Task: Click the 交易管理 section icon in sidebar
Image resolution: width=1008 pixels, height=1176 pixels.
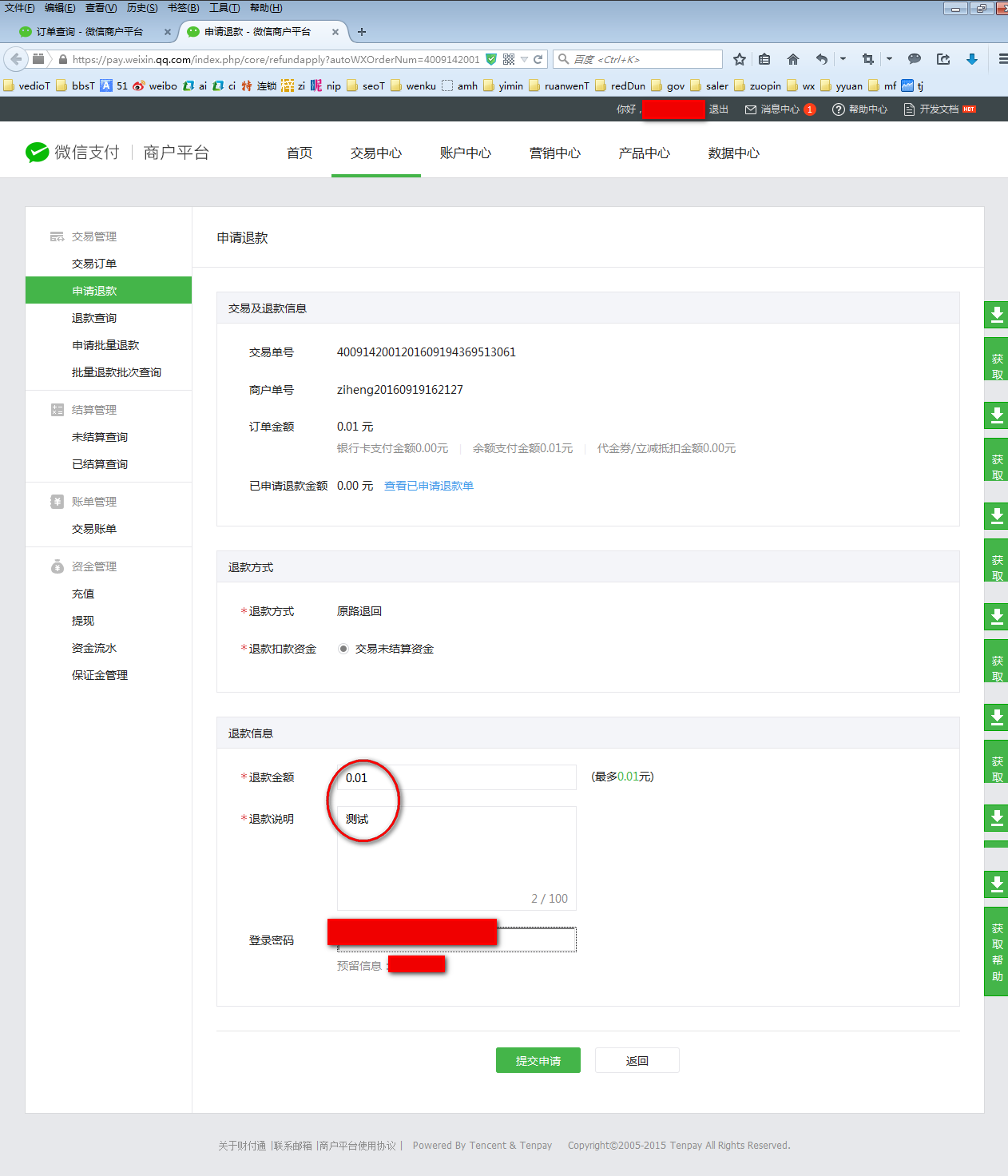Action: [x=57, y=236]
